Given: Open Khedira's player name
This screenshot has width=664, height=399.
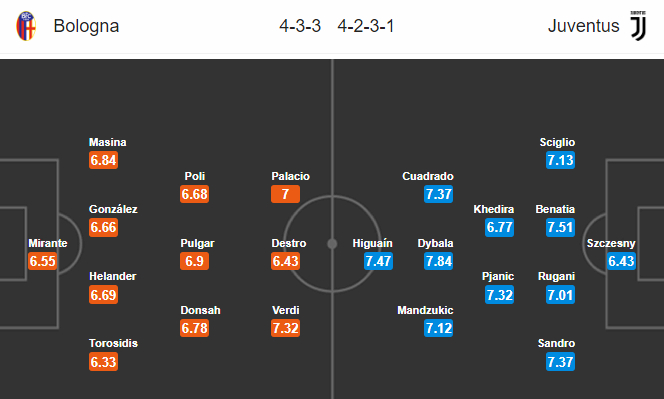Looking at the screenshot, I should [x=494, y=209].
